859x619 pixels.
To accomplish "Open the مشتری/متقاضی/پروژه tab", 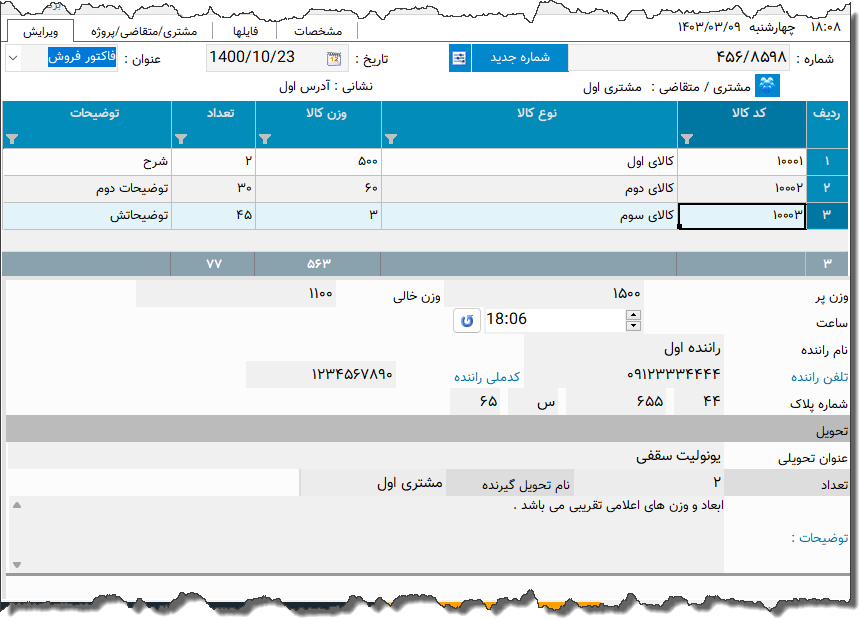I will [x=138, y=30].
